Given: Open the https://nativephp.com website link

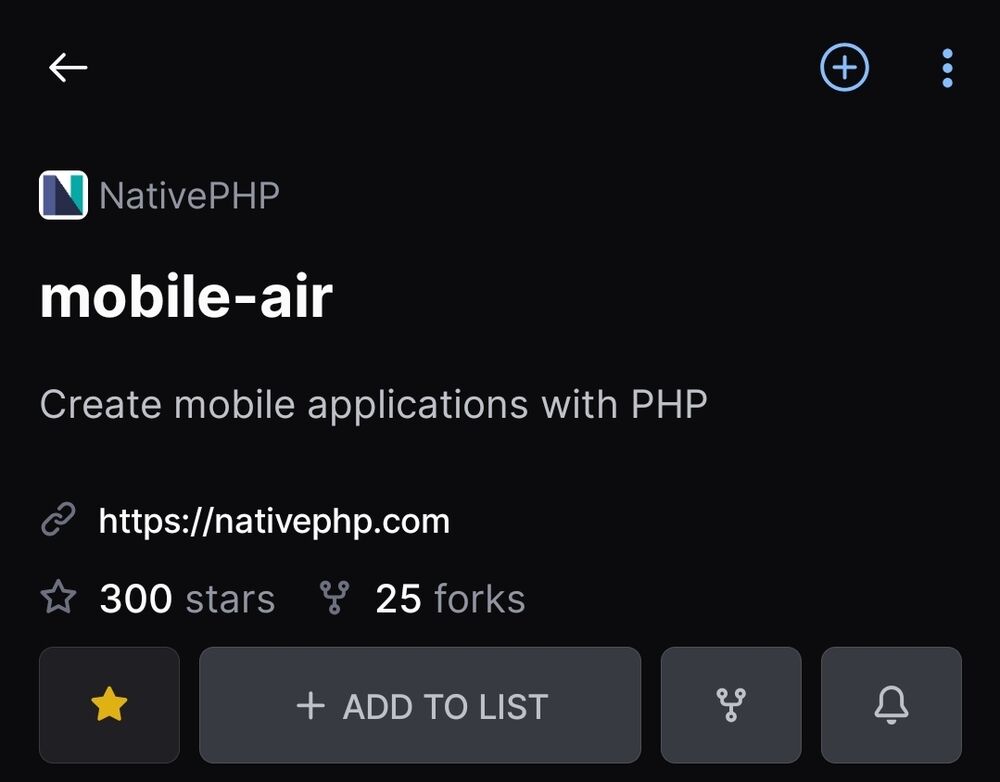Looking at the screenshot, I should [274, 521].
